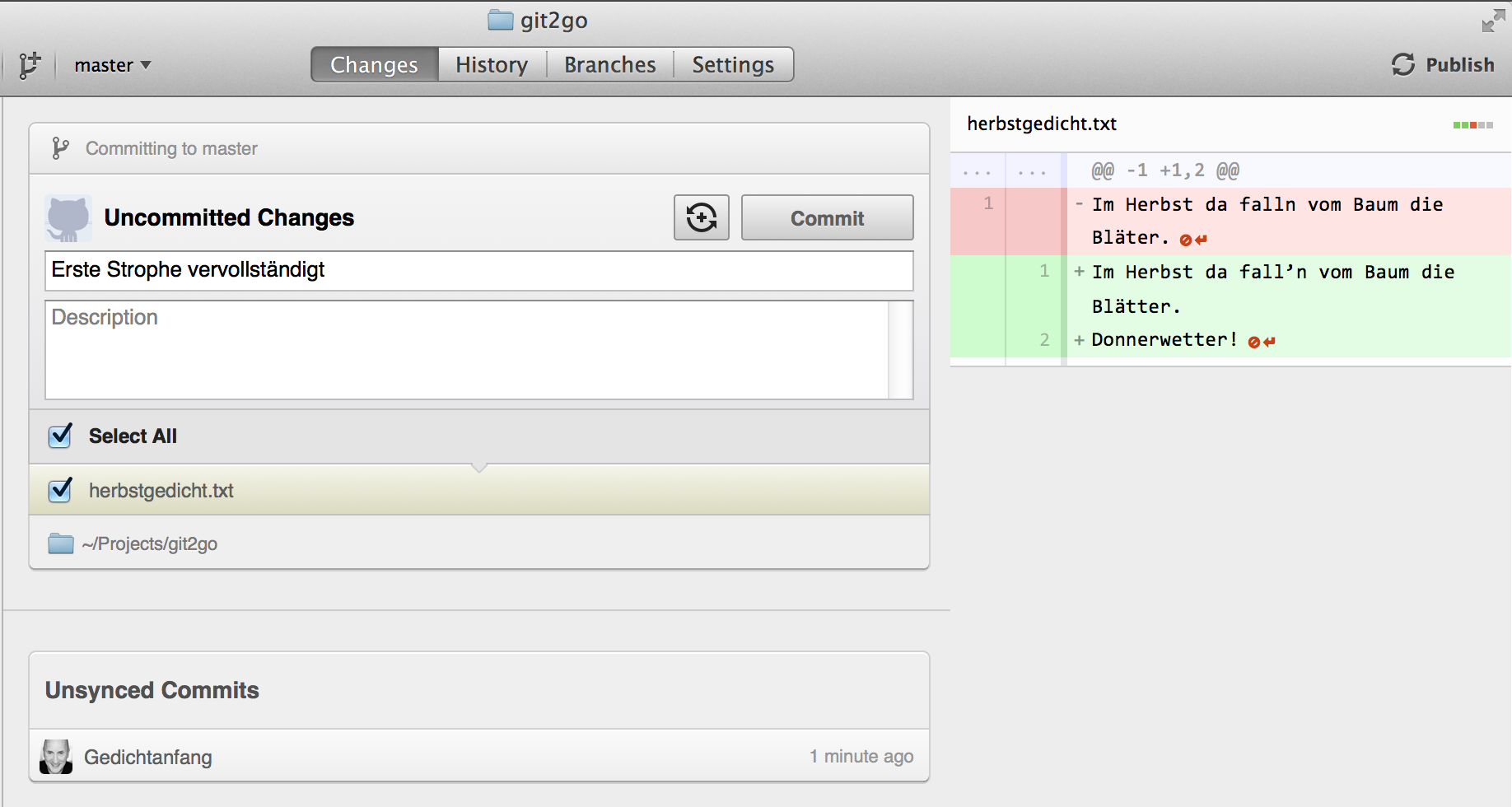Screen dimensions: 1512x807
Task: Click new line number 2 in diff gutter
Action: click(1044, 340)
